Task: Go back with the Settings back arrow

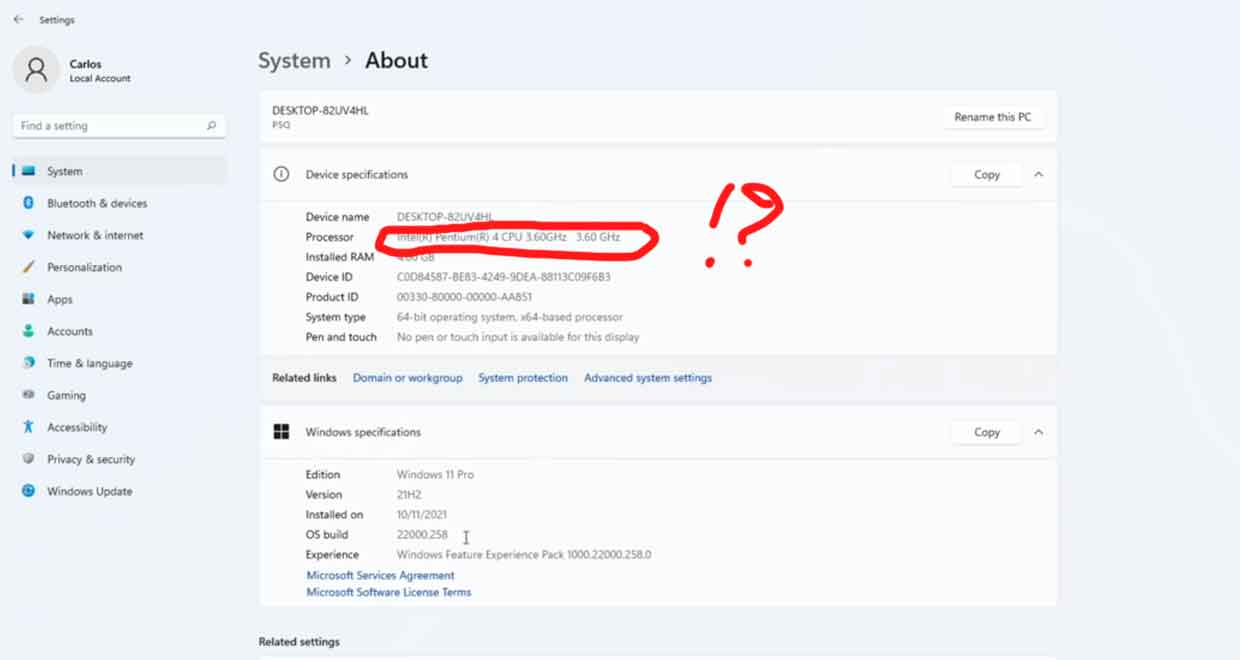Action: (18, 19)
